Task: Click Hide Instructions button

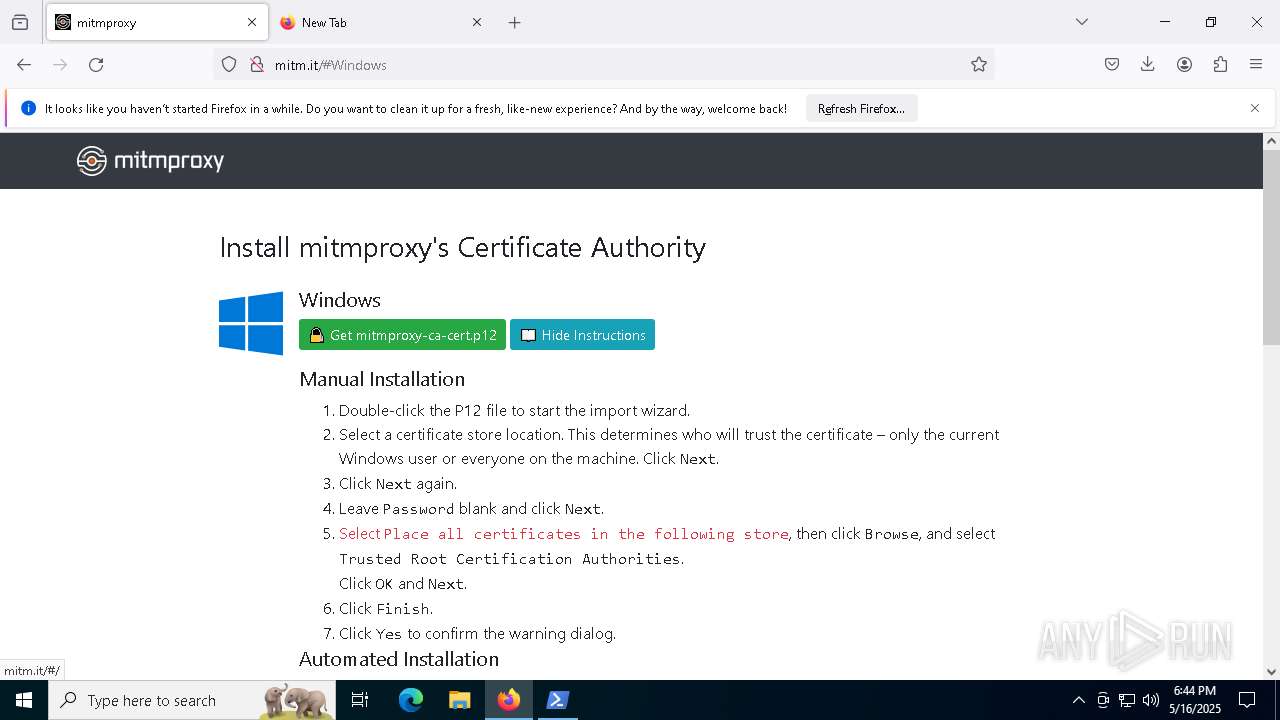Action: (x=582, y=335)
